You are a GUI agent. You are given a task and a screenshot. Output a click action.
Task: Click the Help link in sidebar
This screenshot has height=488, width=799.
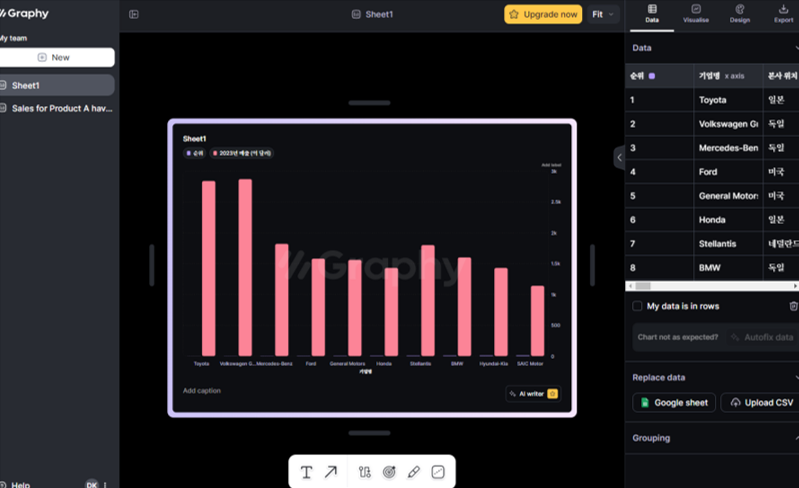click(x=20, y=484)
